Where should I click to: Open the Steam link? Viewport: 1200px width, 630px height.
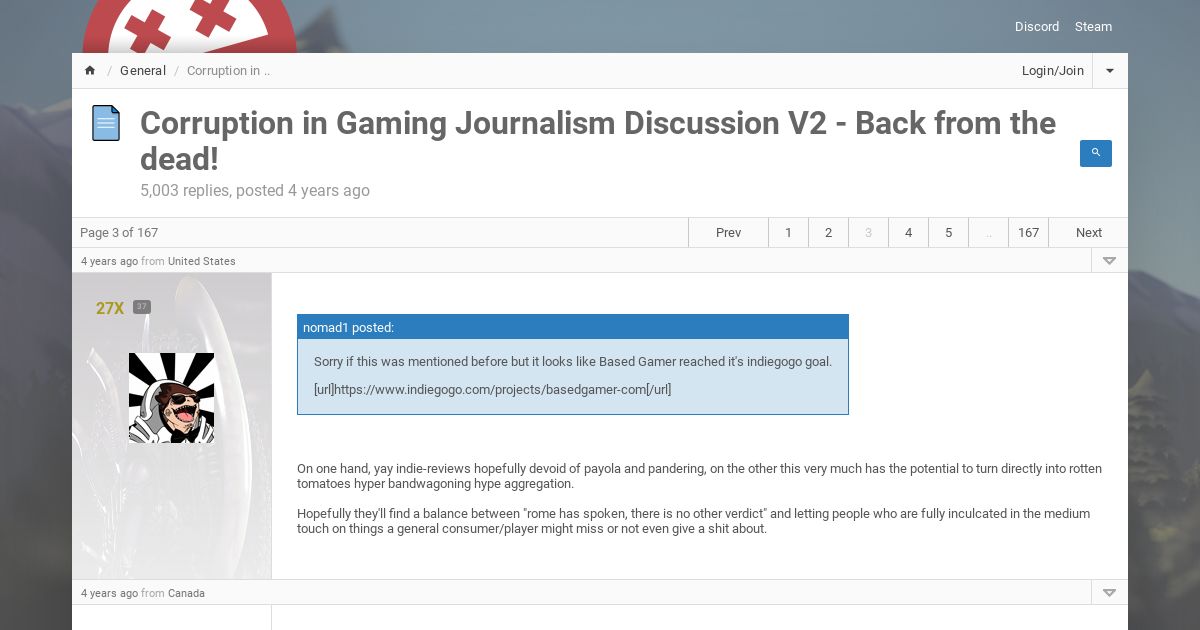1093,27
